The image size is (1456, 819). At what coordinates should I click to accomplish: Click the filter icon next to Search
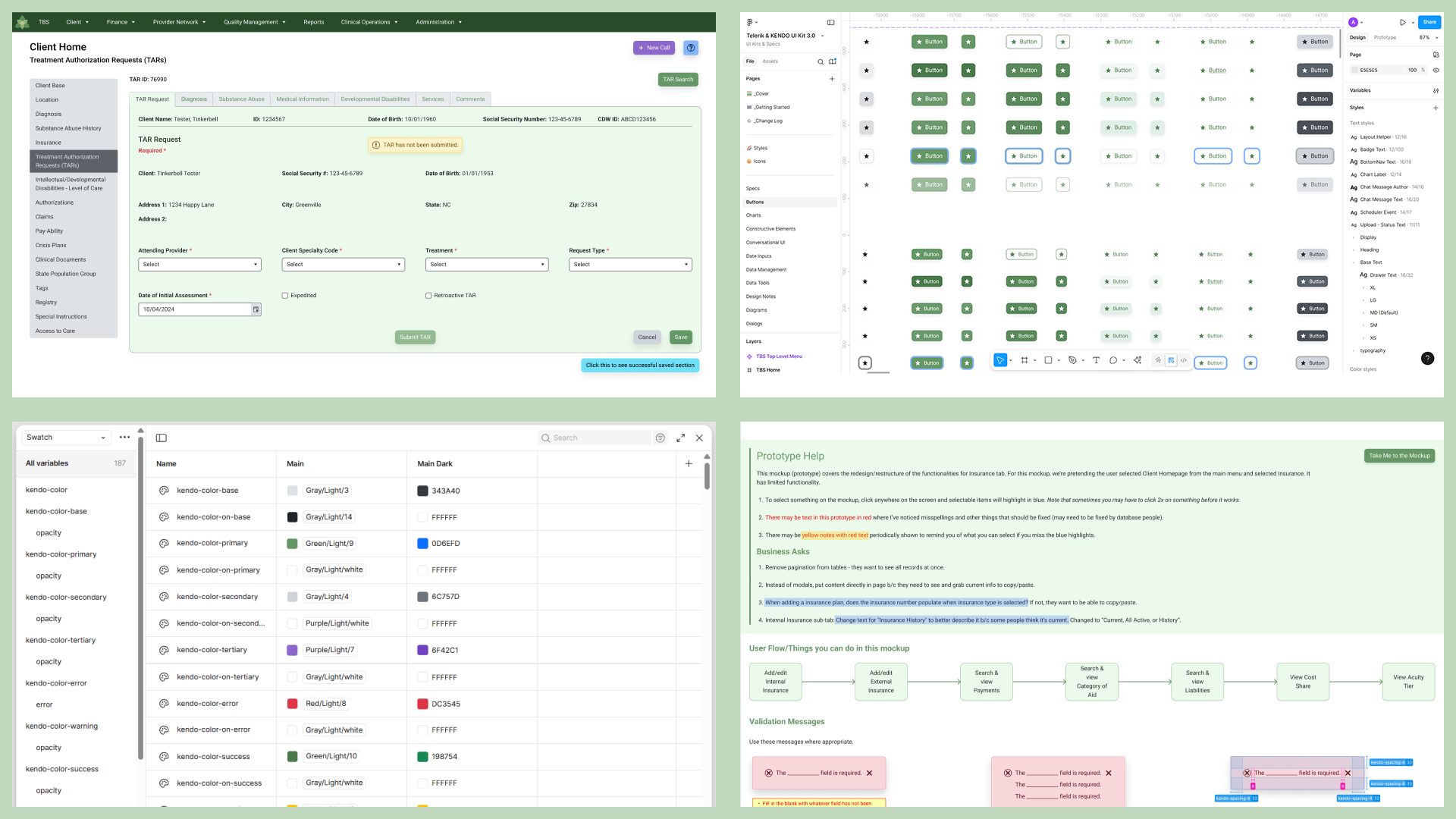[660, 438]
